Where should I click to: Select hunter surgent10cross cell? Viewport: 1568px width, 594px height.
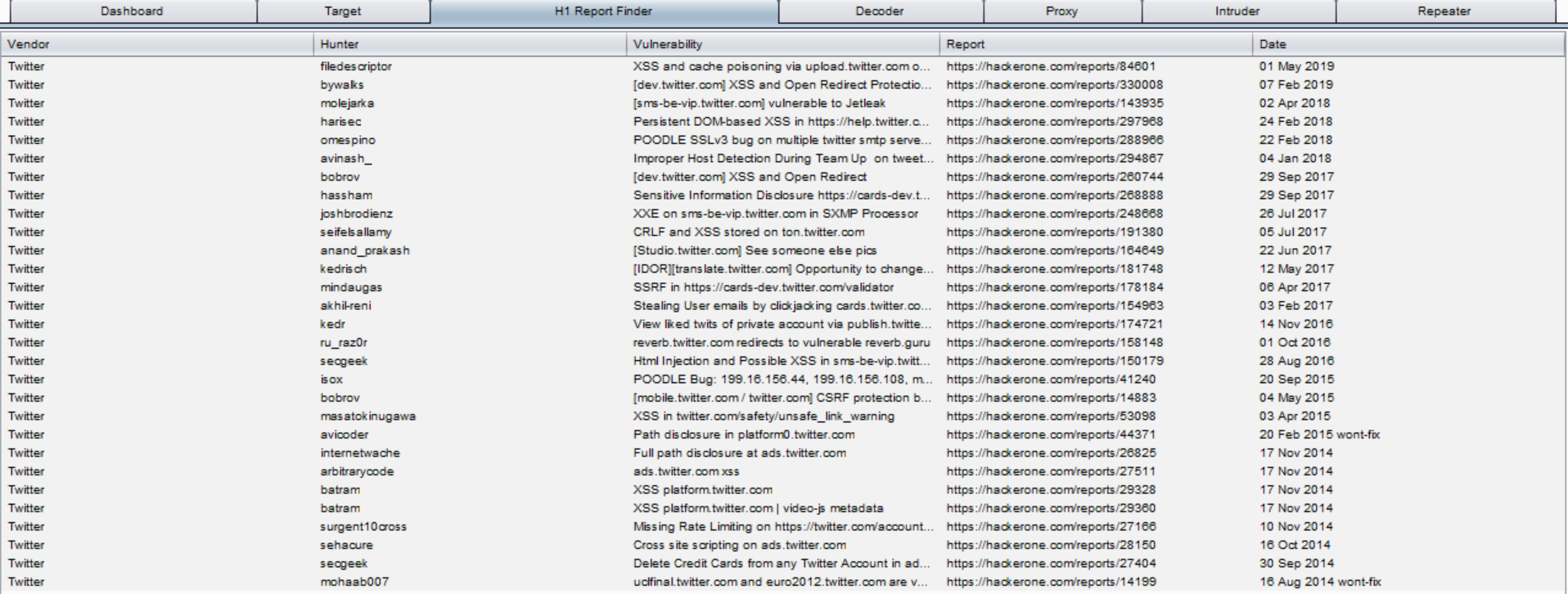click(470, 527)
